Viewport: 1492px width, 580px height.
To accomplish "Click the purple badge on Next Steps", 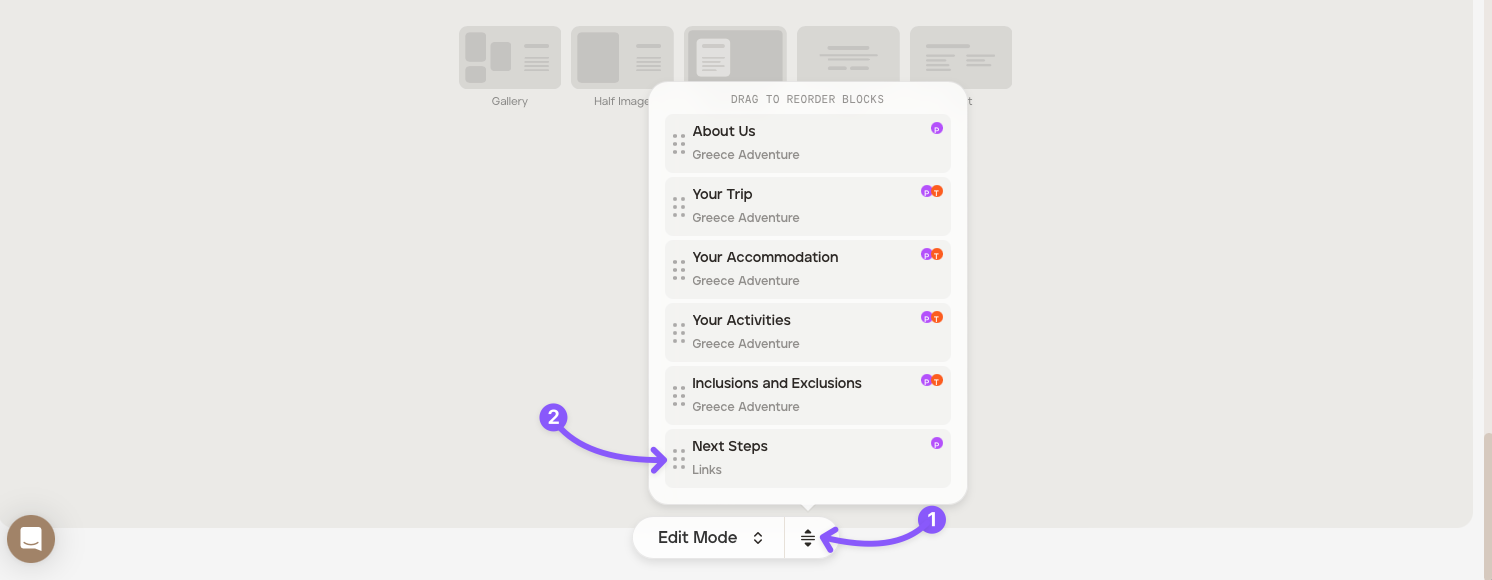I will coord(937,443).
